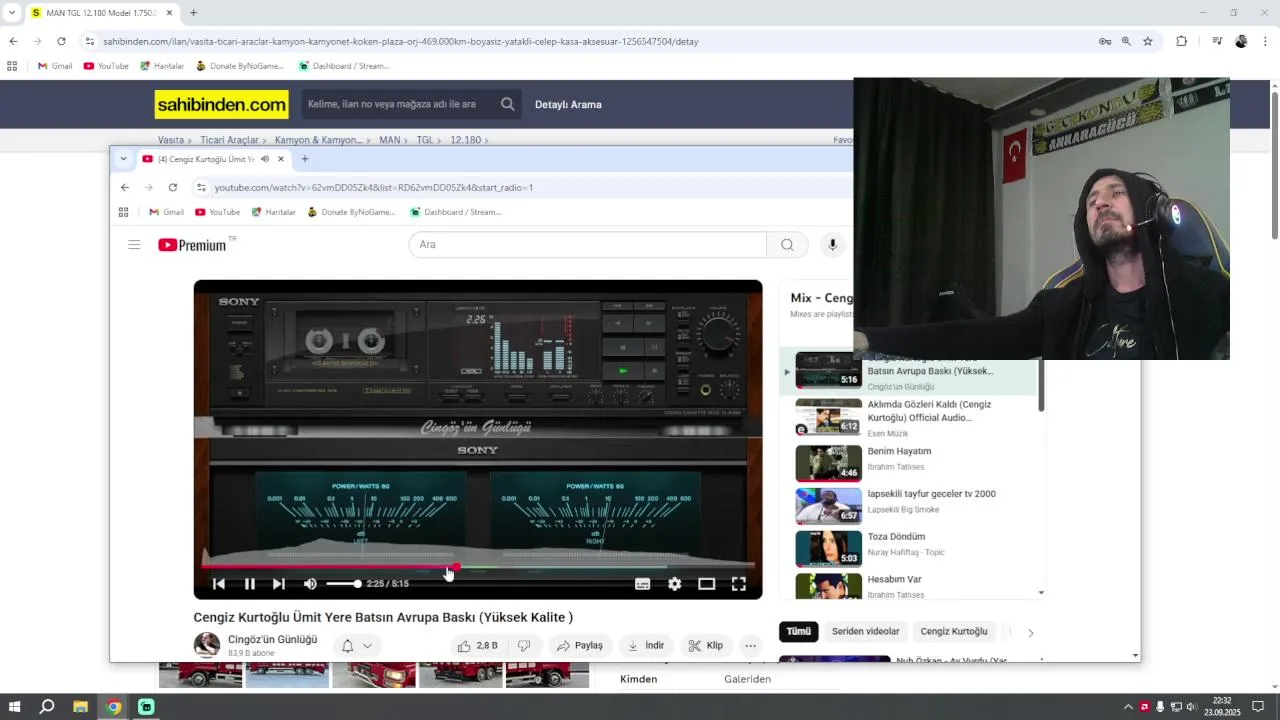Focus the YouTube Ara search box
This screenshot has width=1280, height=720.
point(588,244)
